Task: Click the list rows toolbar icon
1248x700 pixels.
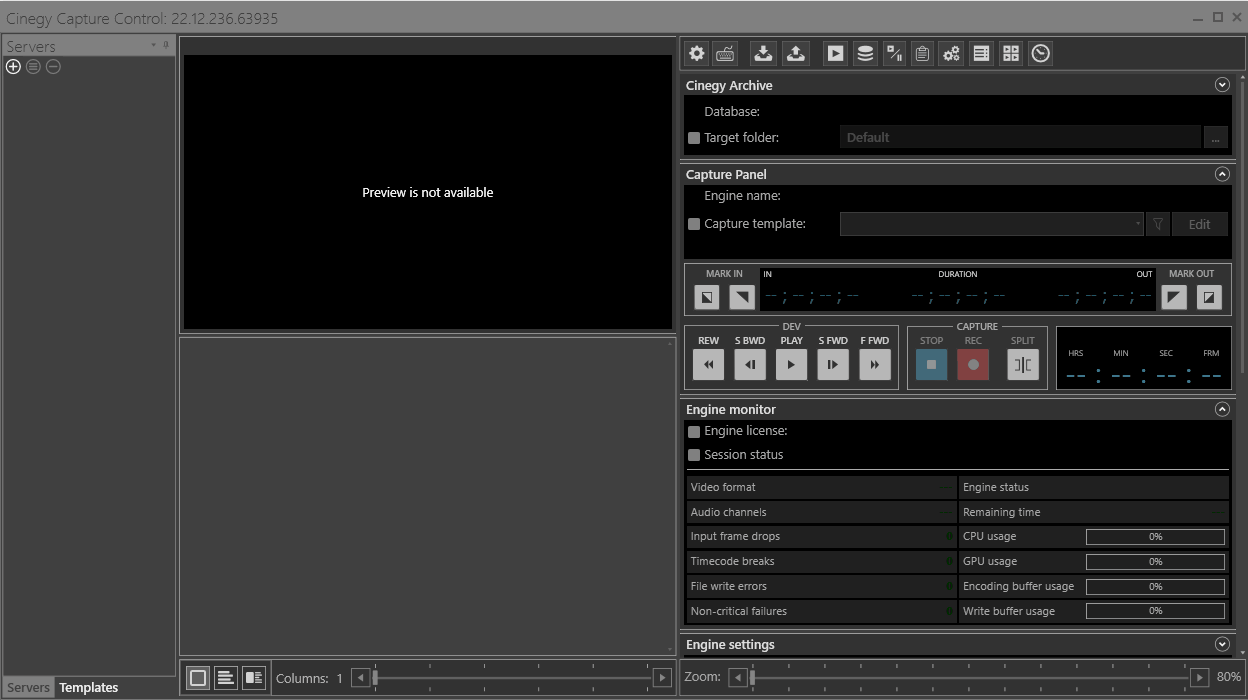Action: [x=982, y=54]
